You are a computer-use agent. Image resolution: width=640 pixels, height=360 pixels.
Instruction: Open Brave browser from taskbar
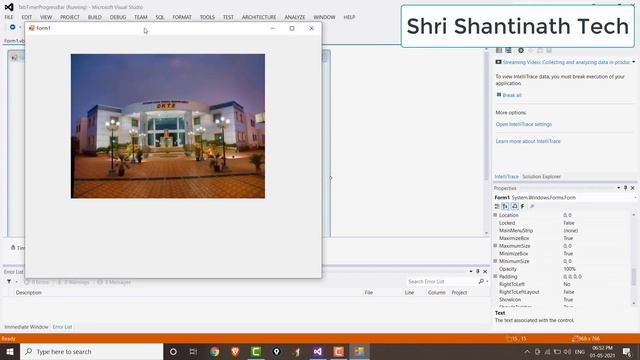coord(235,351)
